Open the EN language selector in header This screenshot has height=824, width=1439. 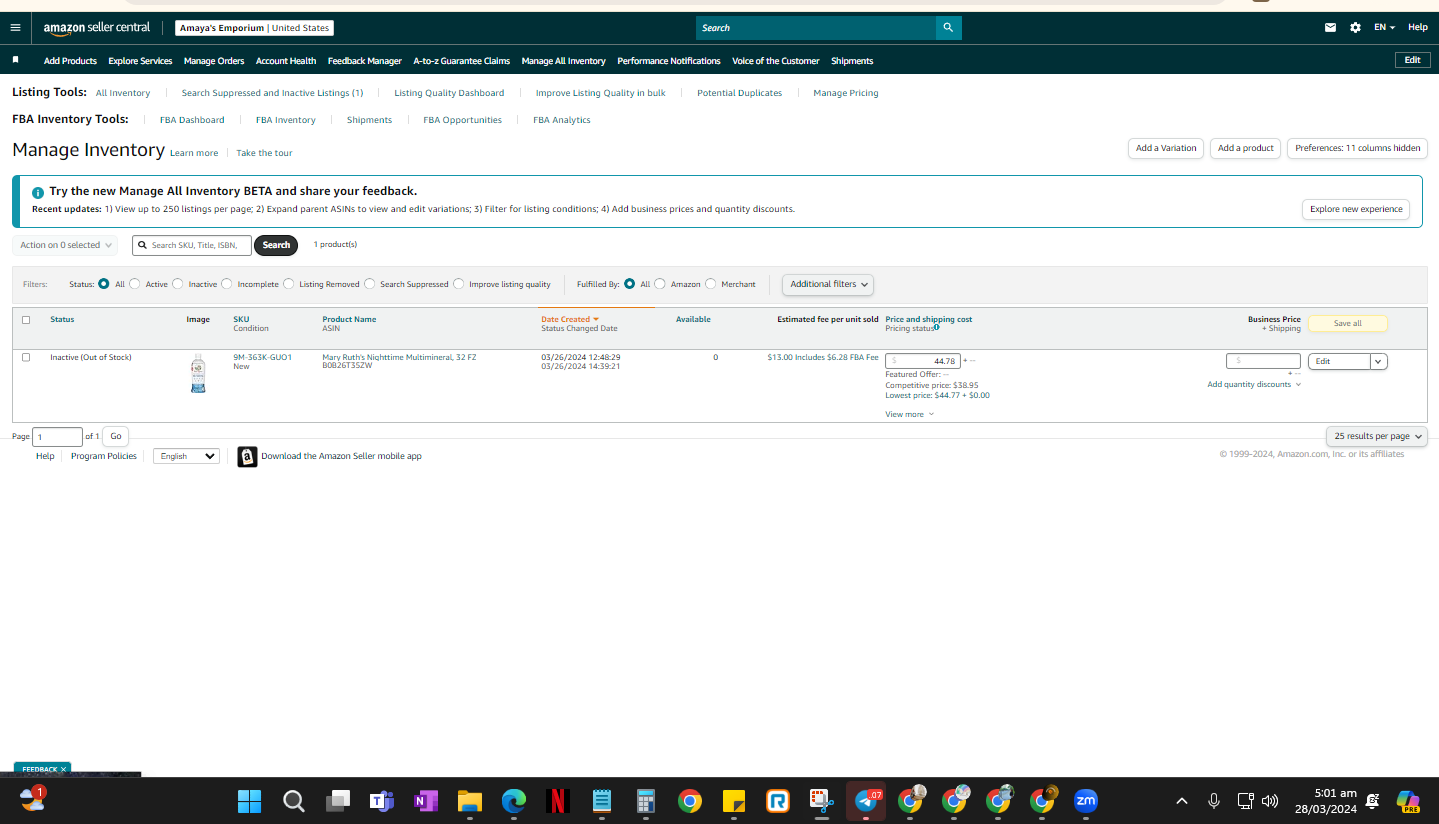[1384, 28]
